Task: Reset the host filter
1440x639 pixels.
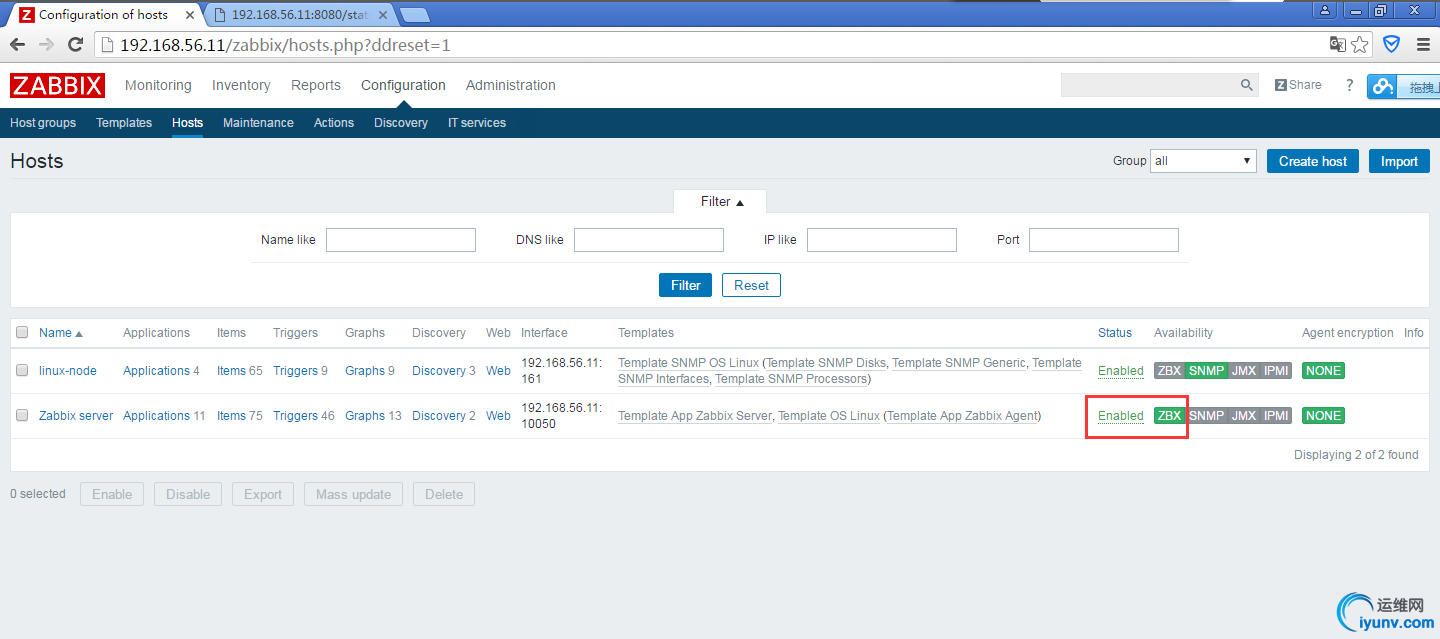Action: [751, 285]
